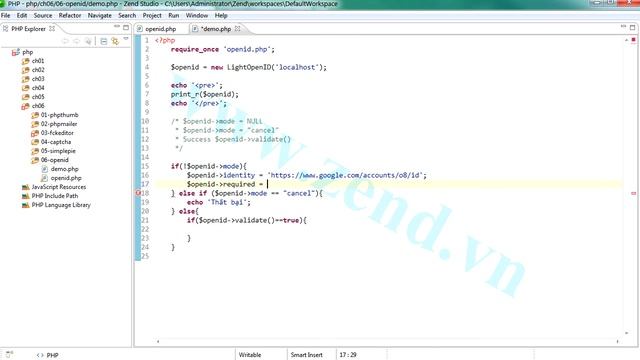
Task: Click the Google accounts URL string on line 16
Action: [345, 175]
